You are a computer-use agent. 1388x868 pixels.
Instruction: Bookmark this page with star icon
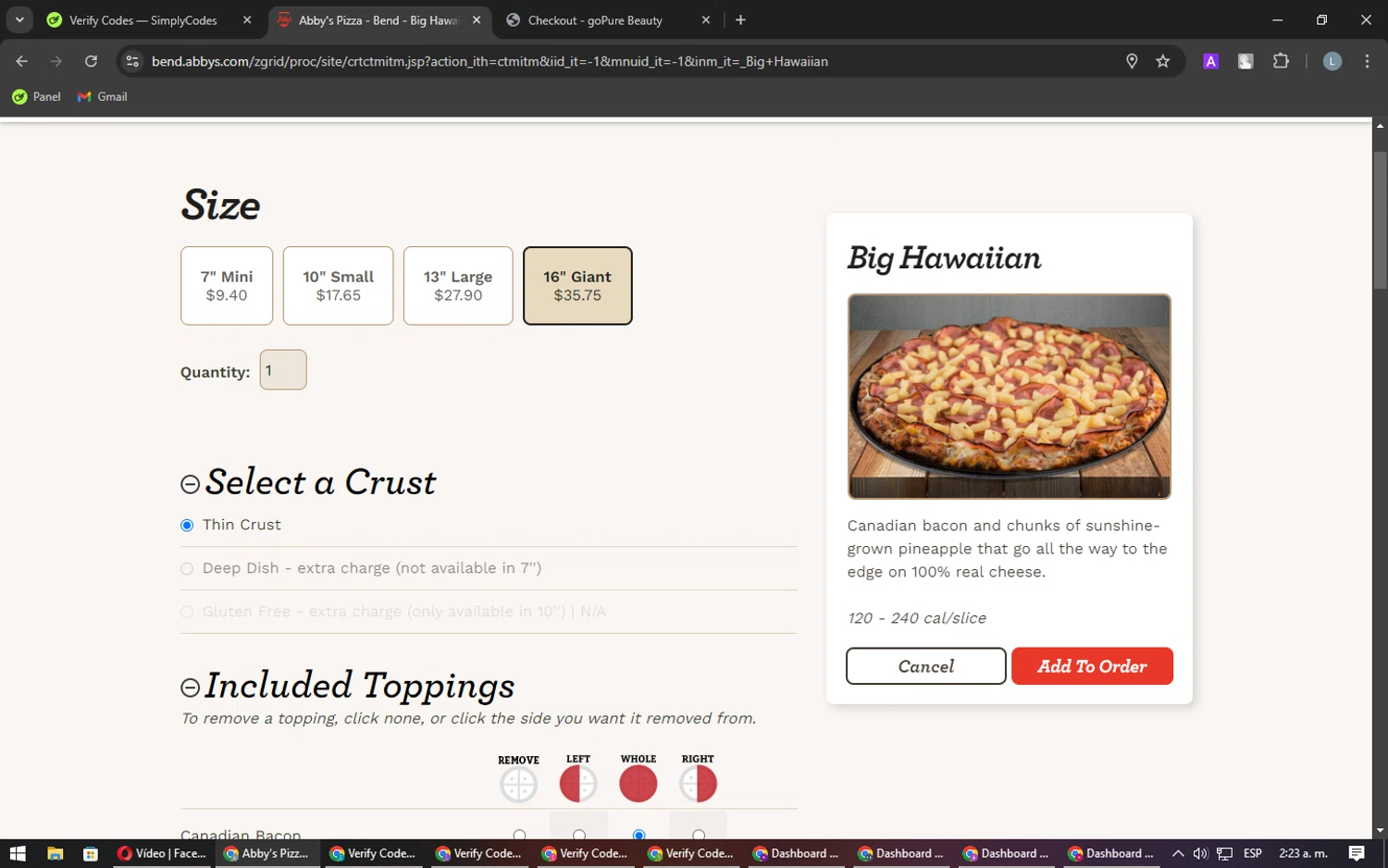[x=1163, y=61]
